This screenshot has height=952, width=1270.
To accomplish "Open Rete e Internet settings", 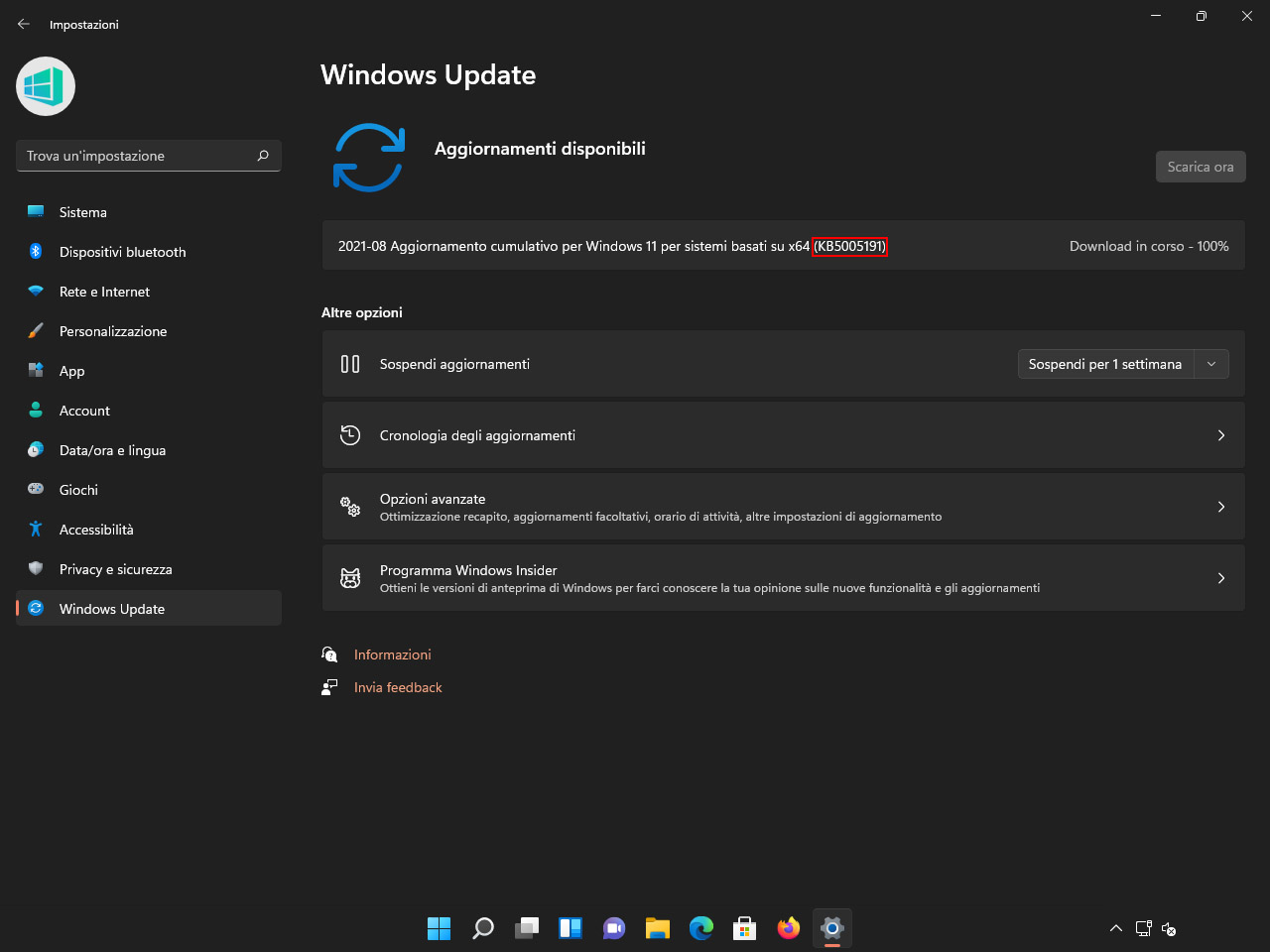I will (149, 292).
